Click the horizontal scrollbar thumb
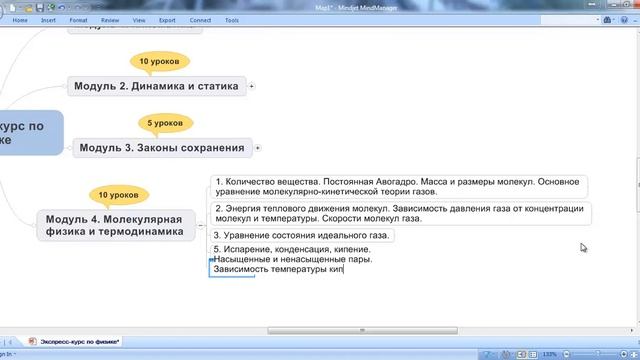Image resolution: width=640 pixels, height=360 pixels. pos(362,331)
